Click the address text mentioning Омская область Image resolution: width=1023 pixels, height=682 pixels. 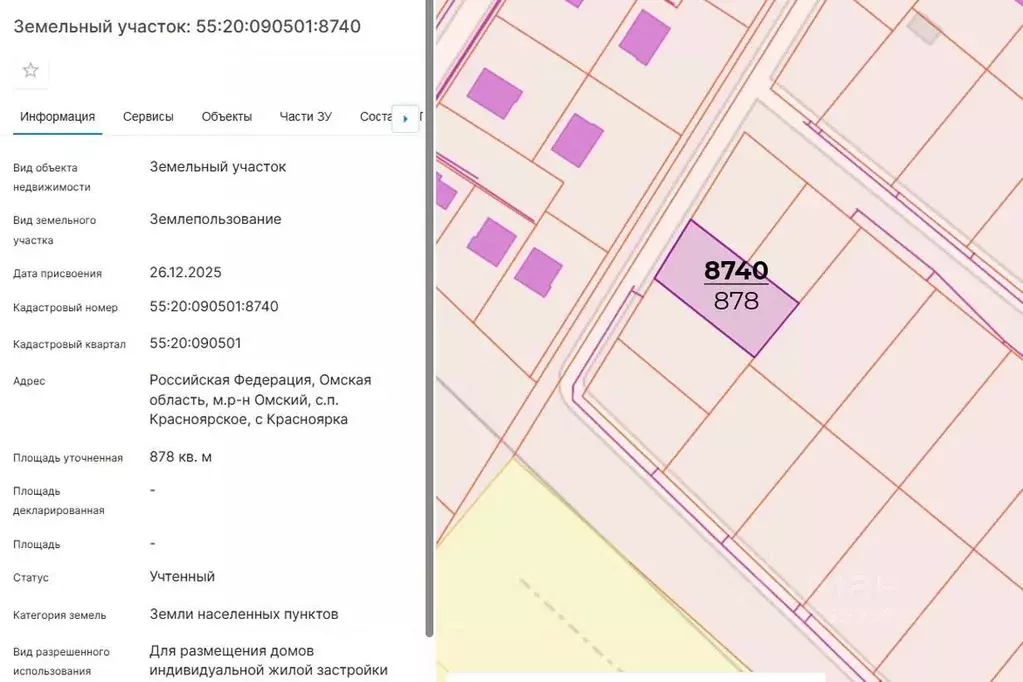[260, 399]
